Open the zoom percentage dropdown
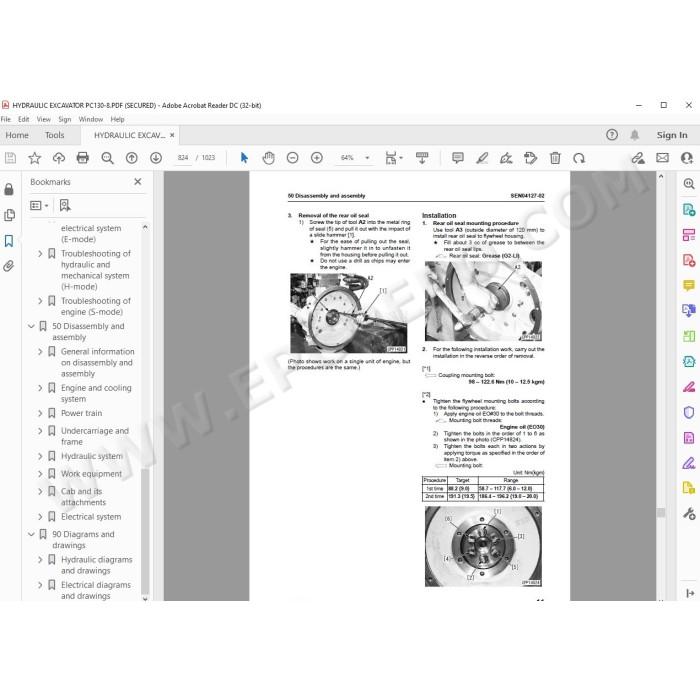The width and height of the screenshot is (700, 700). [x=367, y=158]
